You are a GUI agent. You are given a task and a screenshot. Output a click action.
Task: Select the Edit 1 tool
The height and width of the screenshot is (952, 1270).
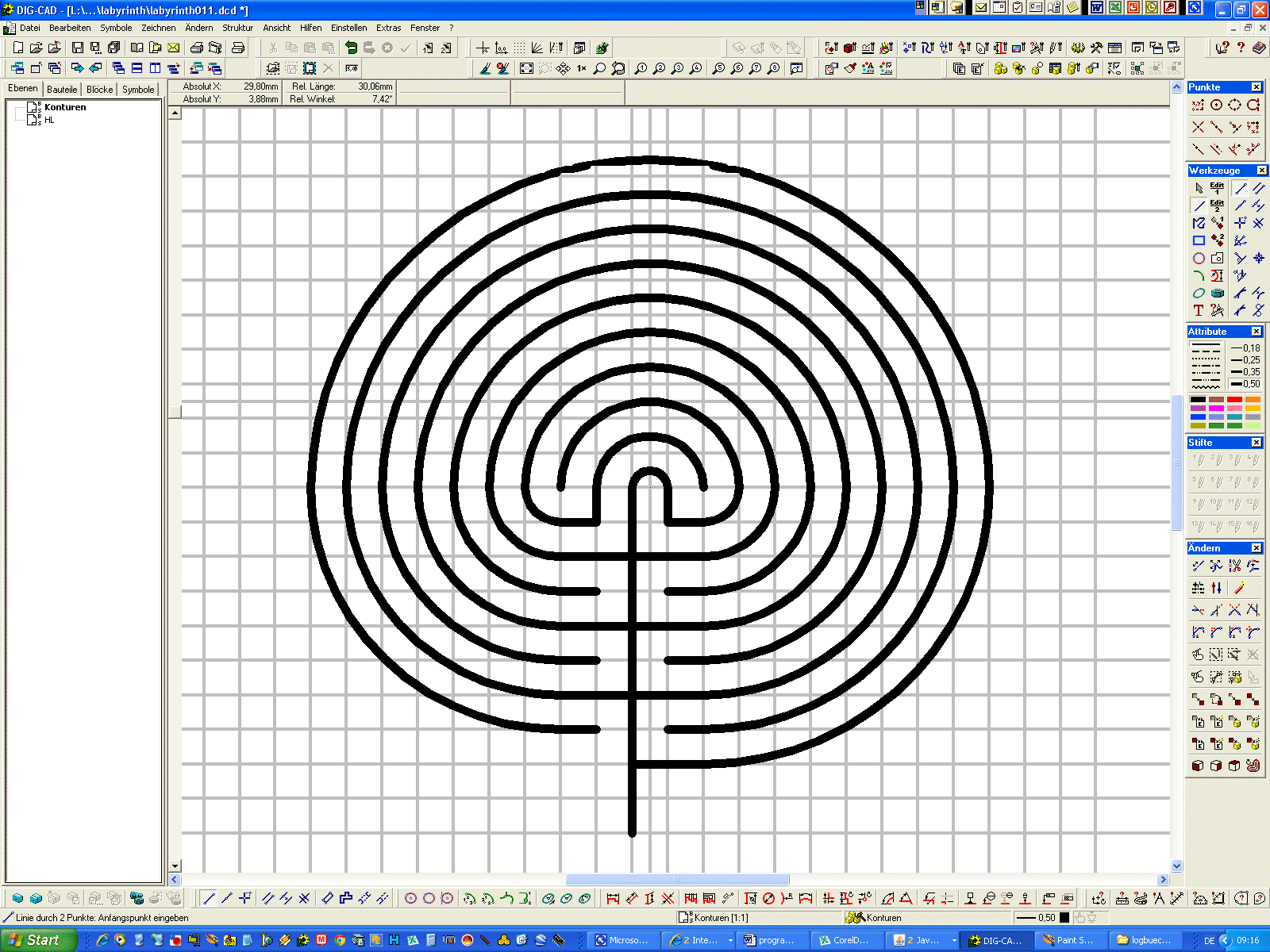pyautogui.click(x=1217, y=188)
